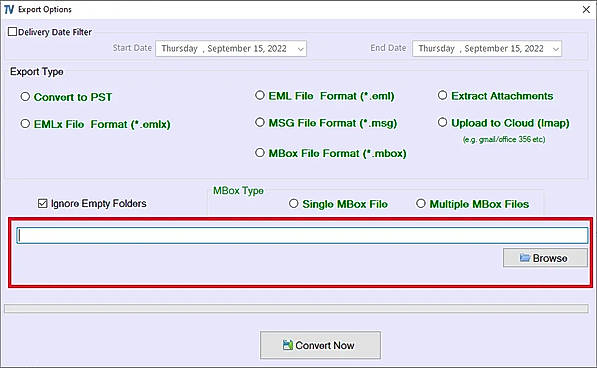The image size is (597, 368).
Task: Click Convert Now button
Action: [x=320, y=345]
